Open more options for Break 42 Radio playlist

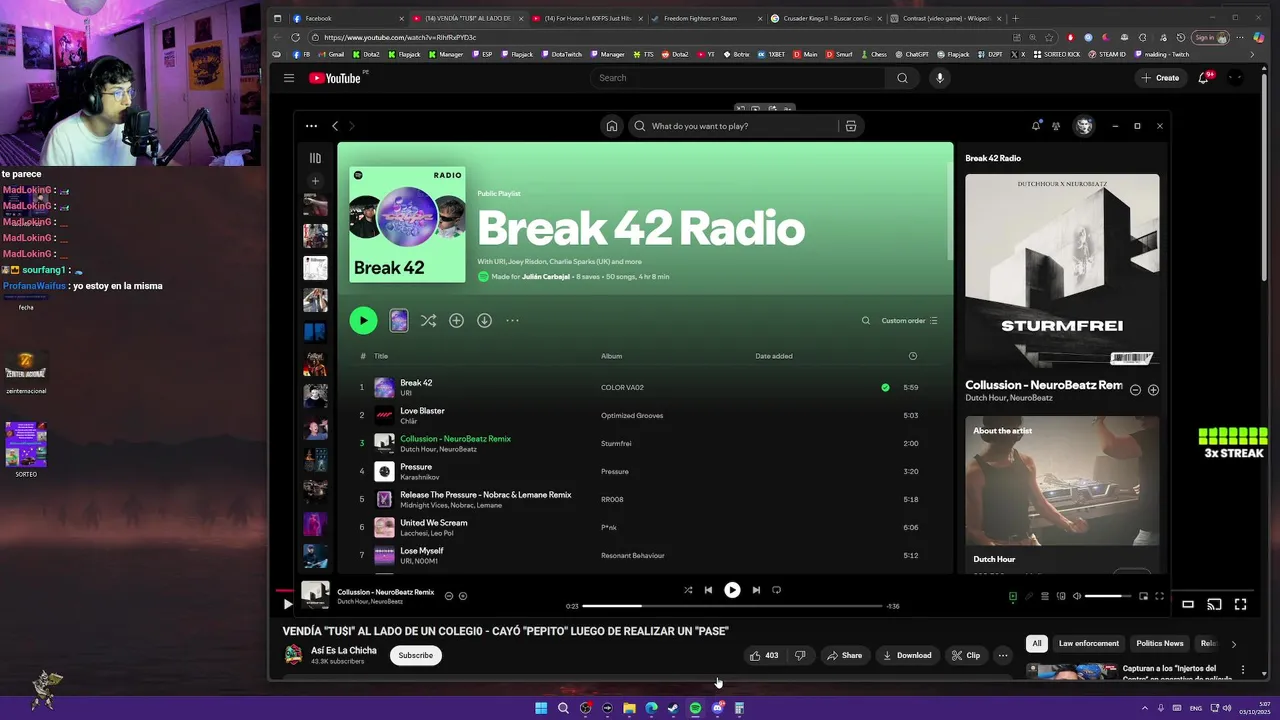[x=512, y=320]
